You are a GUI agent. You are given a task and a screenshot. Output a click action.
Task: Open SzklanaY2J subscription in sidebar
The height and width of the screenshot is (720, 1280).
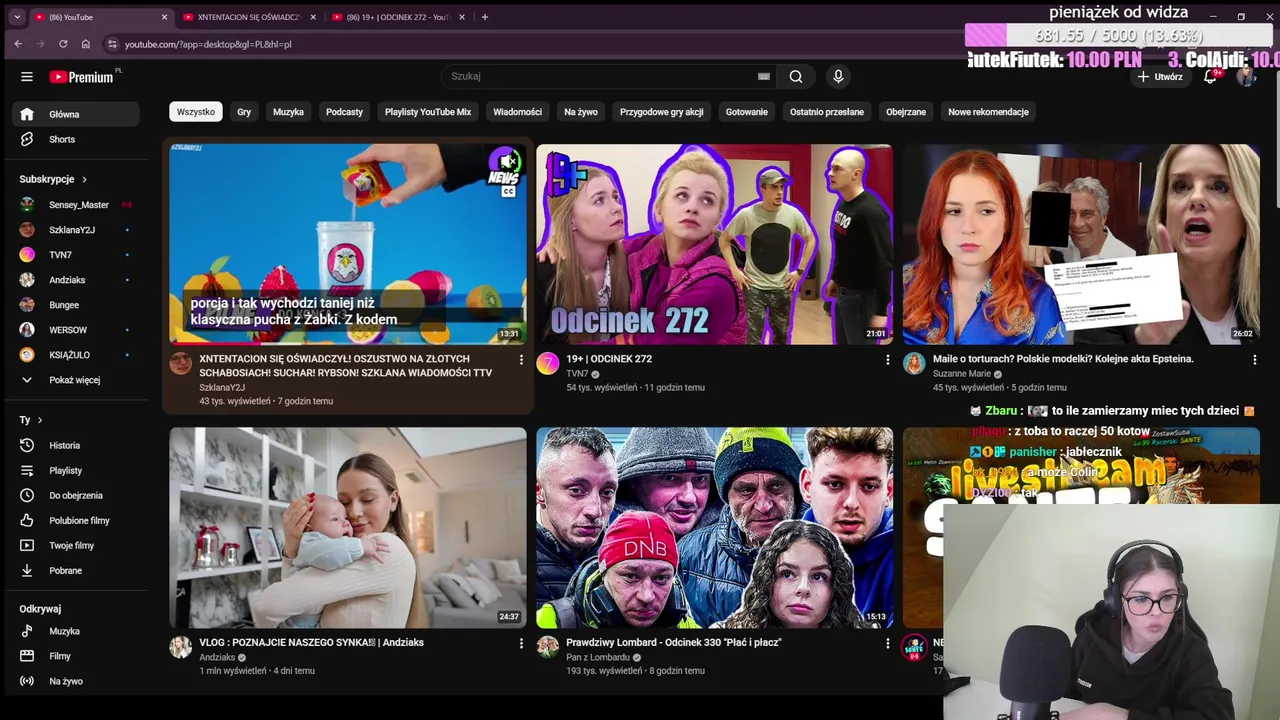(x=76, y=230)
